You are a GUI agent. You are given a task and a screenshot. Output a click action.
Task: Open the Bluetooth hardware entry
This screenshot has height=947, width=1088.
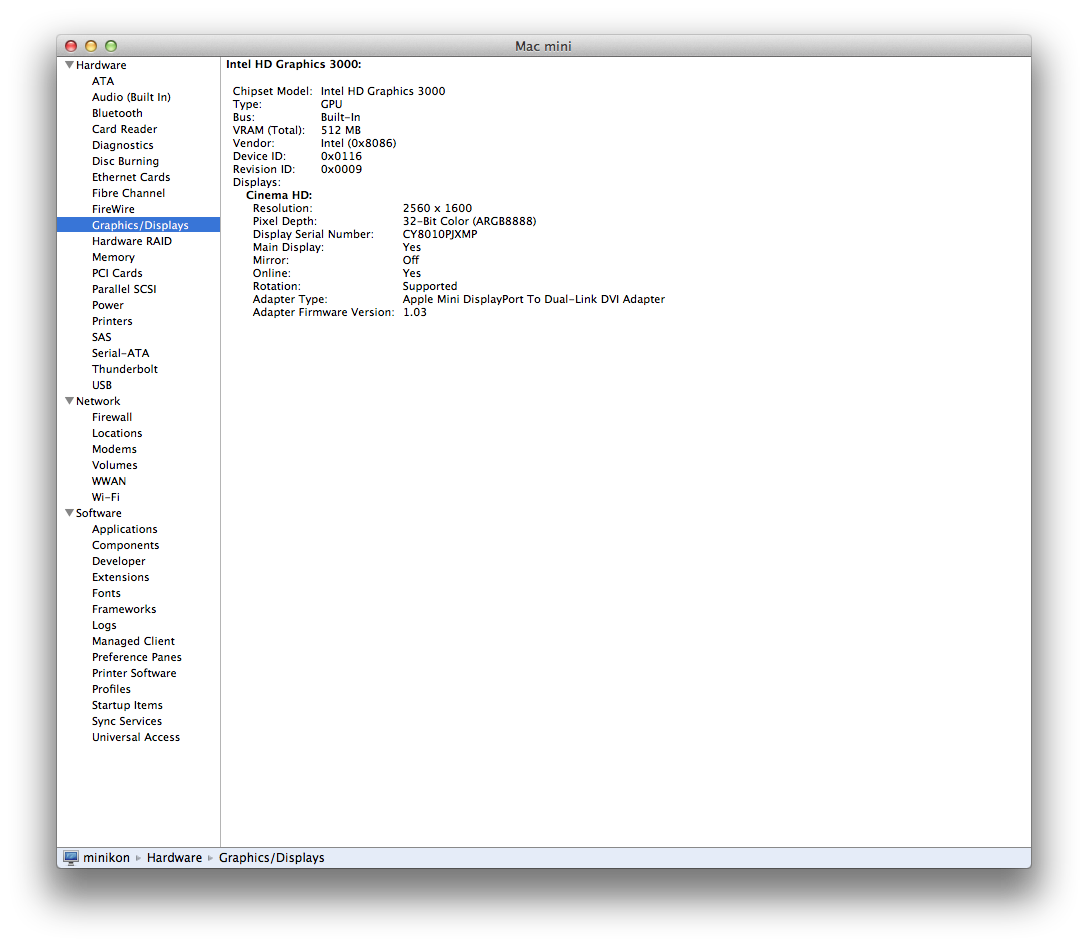click(x=117, y=113)
